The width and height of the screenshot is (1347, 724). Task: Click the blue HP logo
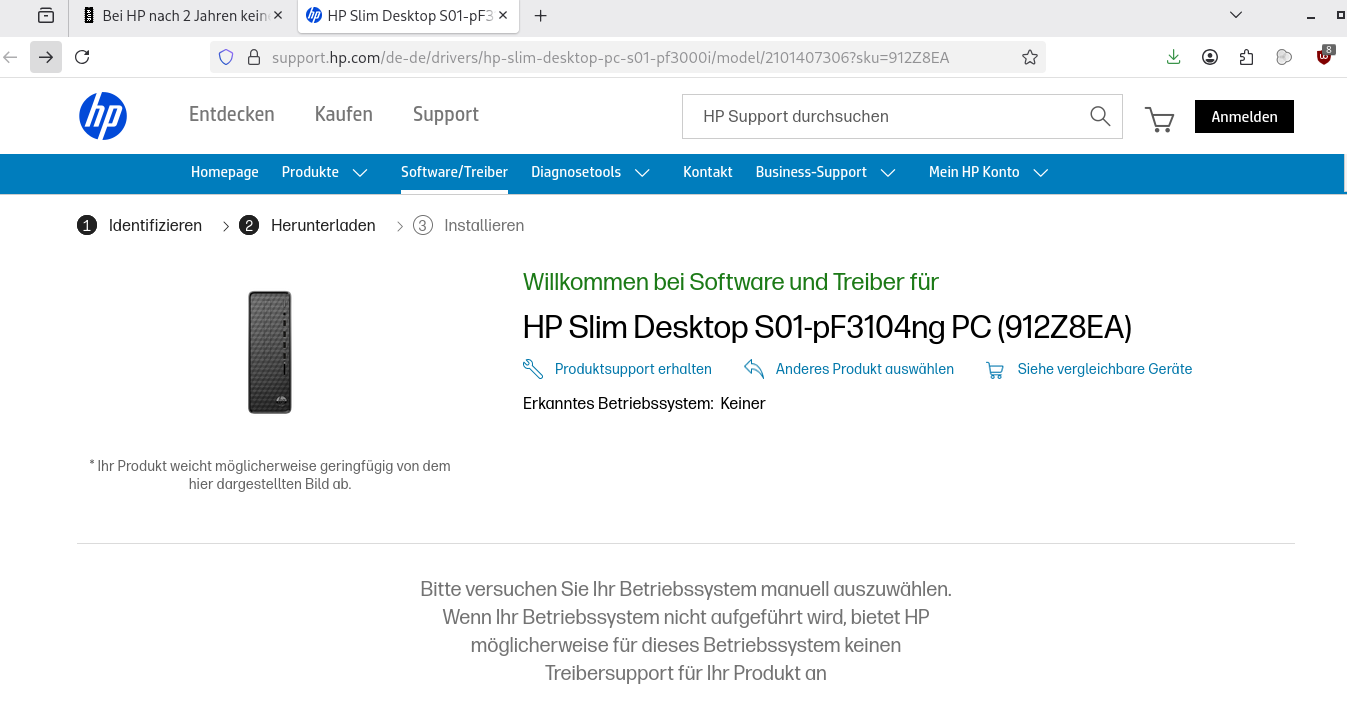(x=103, y=116)
